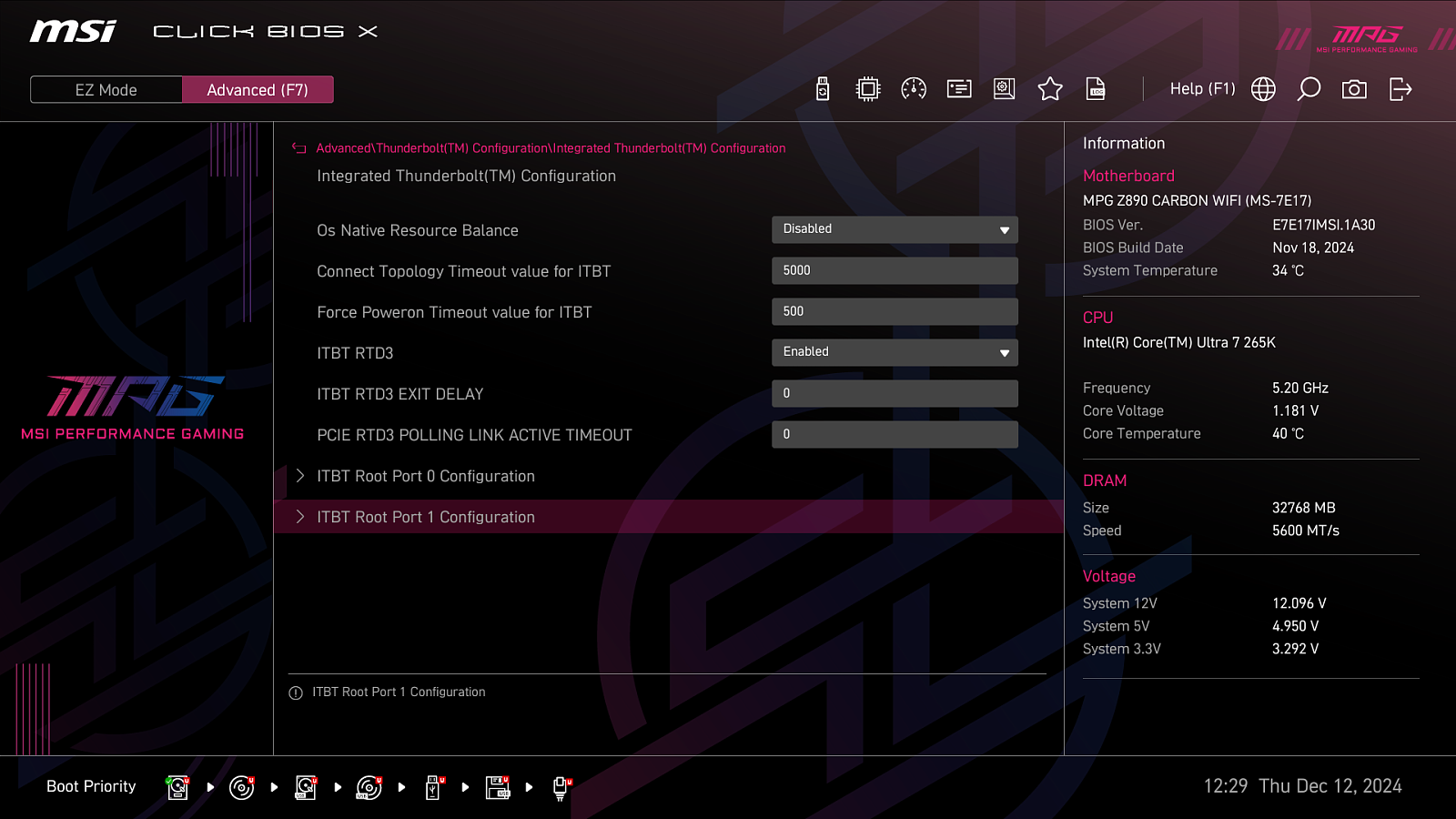Edit ITBT RTD3 EXIT DELAY value field
Viewport: 1456px width, 819px height.
(x=895, y=393)
